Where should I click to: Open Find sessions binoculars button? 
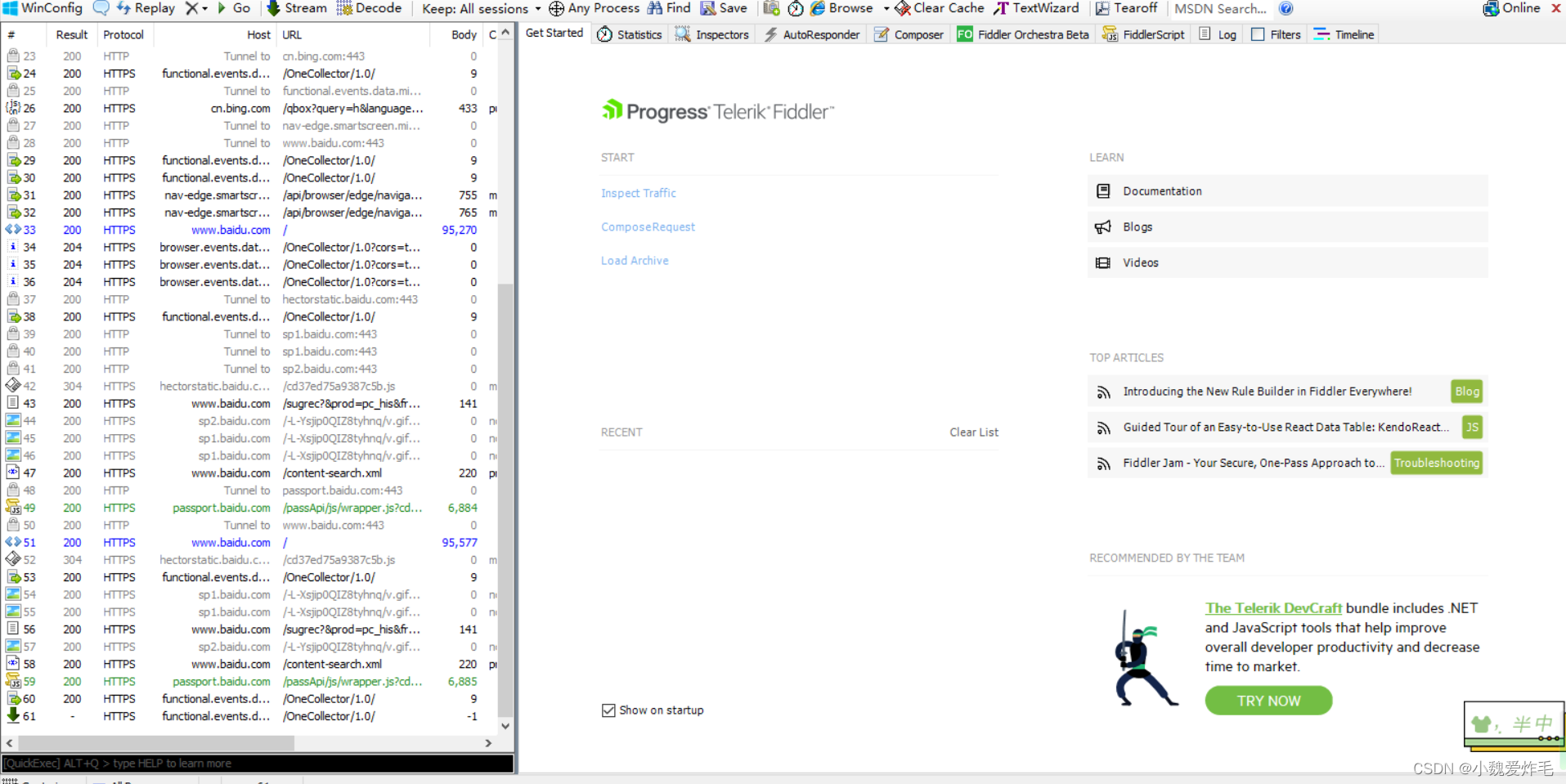coord(669,8)
